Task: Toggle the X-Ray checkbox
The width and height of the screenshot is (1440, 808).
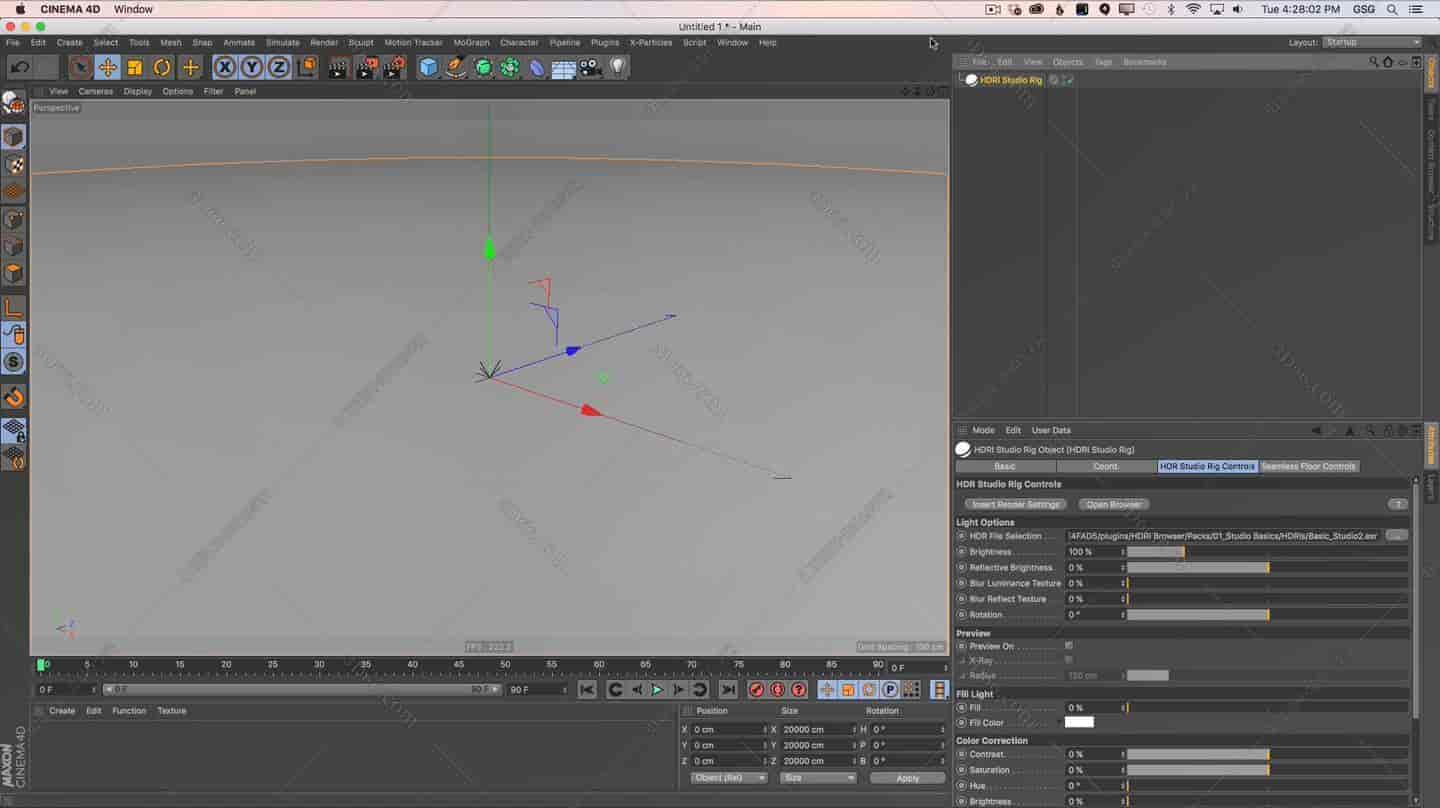Action: pos(1069,660)
